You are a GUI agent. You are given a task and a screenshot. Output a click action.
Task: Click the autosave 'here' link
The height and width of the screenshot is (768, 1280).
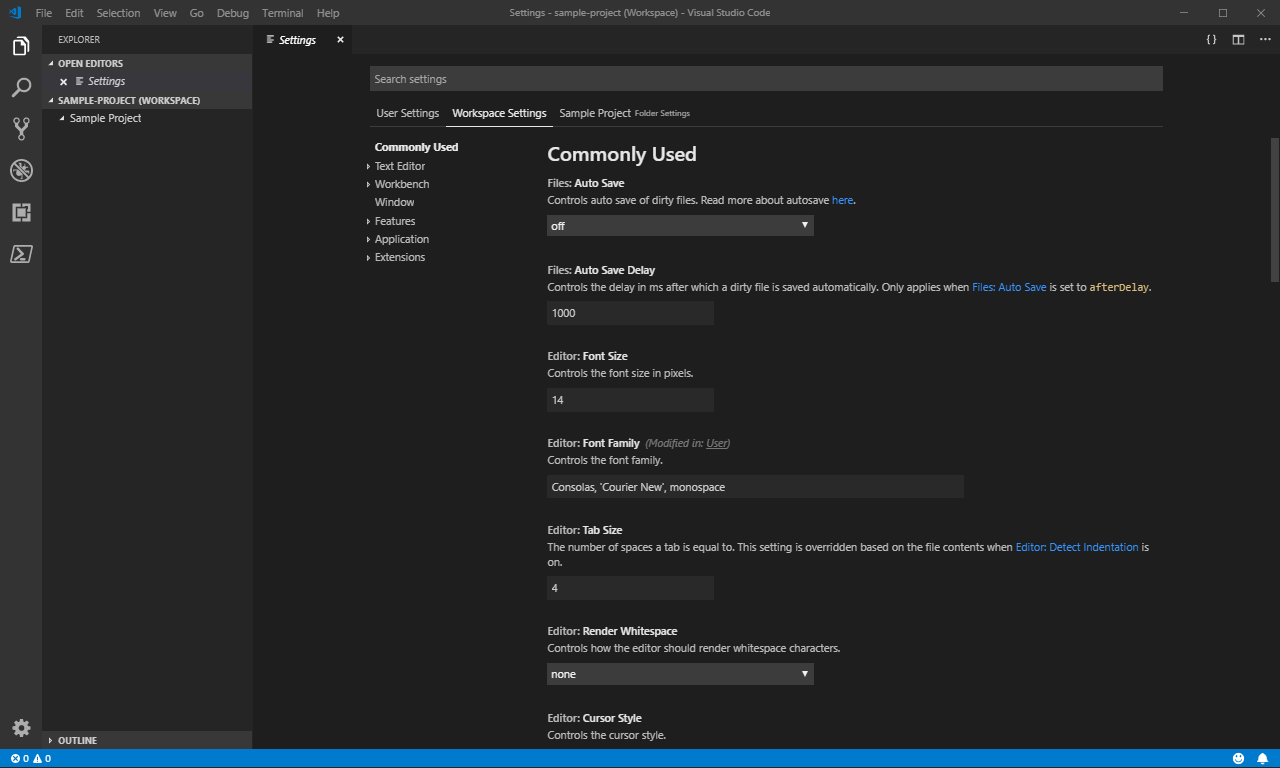click(843, 200)
